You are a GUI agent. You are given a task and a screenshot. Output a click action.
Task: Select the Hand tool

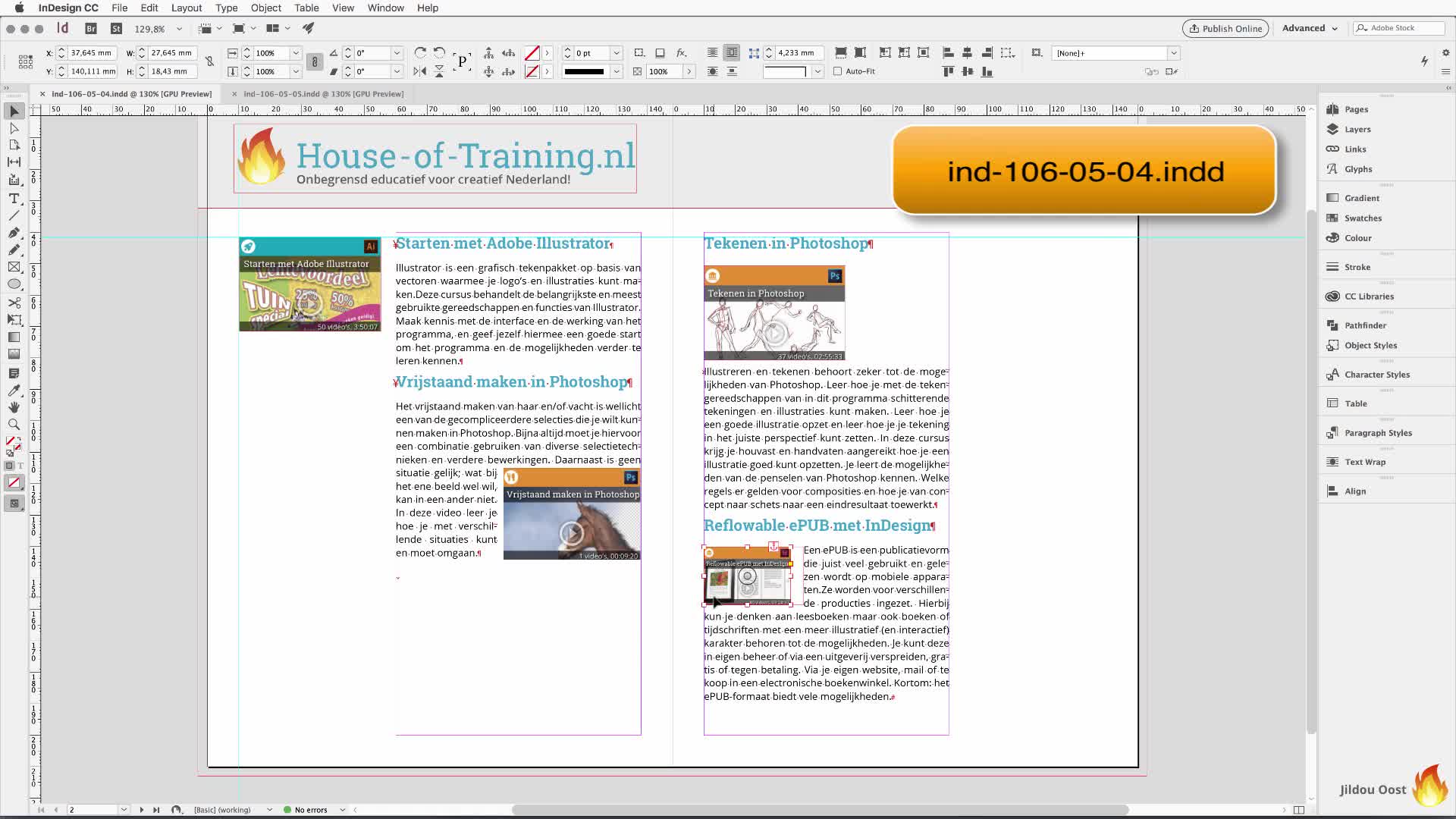pos(14,407)
